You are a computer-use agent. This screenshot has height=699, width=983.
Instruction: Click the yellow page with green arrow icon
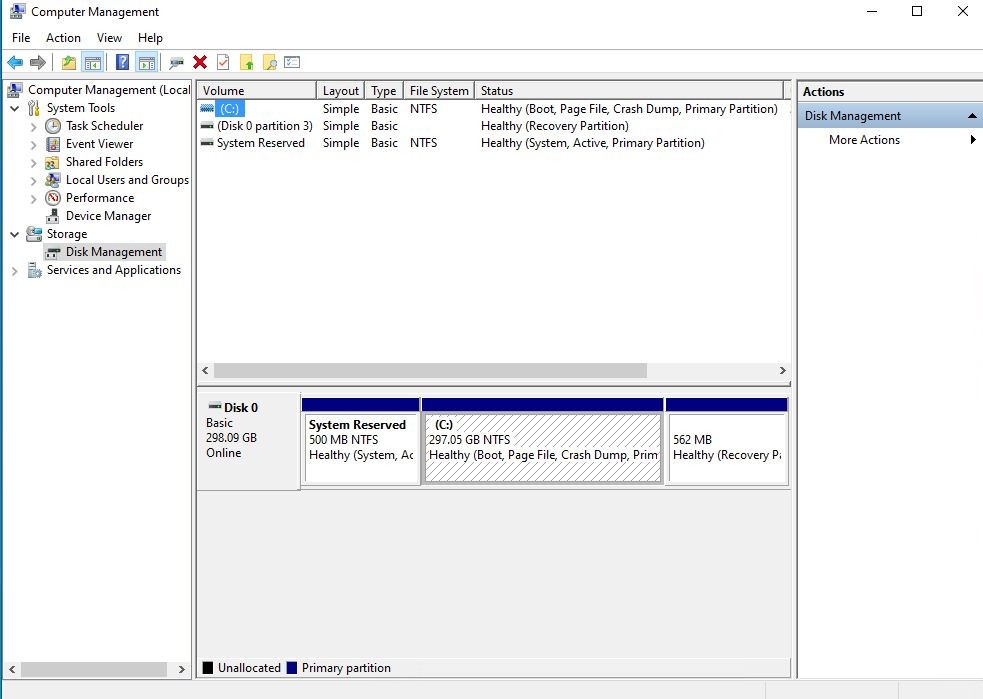(246, 62)
